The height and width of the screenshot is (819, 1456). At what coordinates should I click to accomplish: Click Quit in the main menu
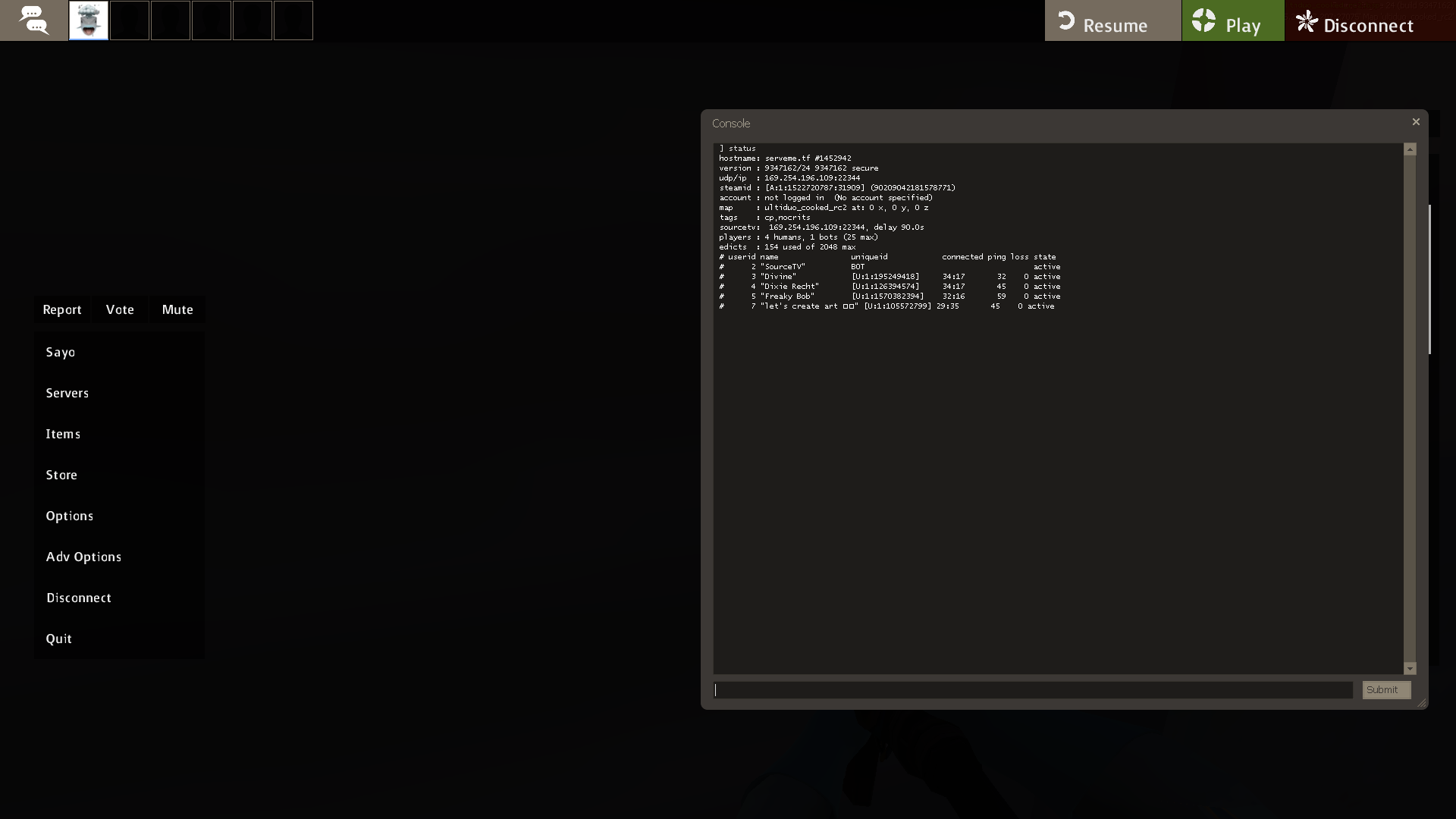[x=59, y=639]
